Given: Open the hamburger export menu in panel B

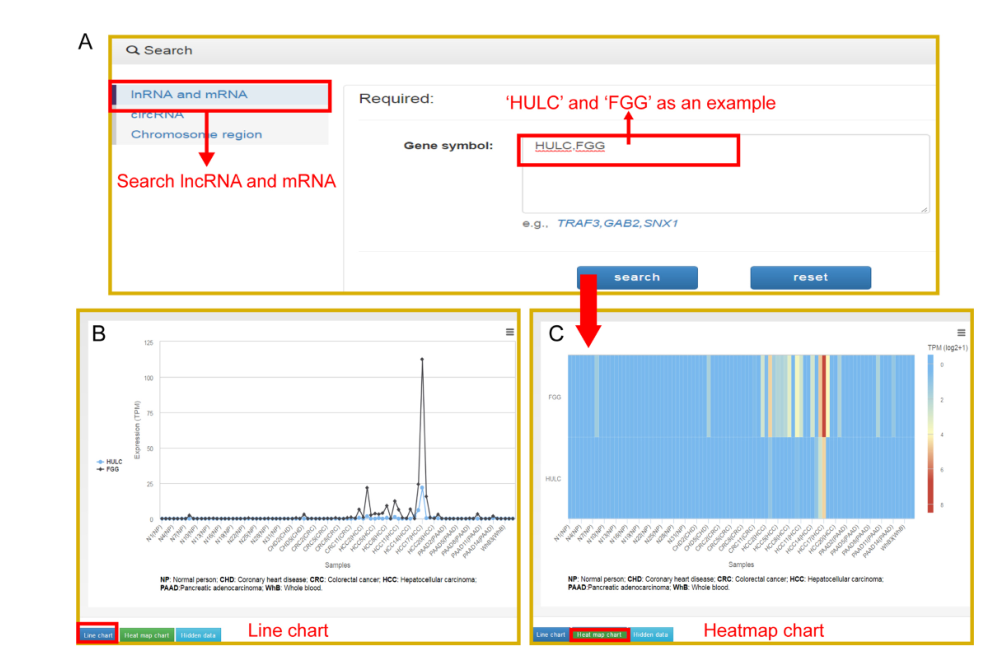Looking at the screenshot, I should point(509,332).
